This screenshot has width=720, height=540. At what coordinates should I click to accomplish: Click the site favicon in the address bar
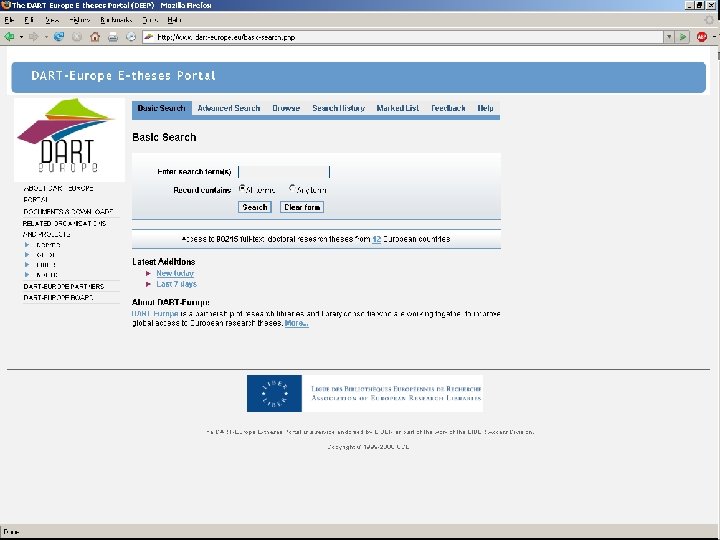point(149,37)
